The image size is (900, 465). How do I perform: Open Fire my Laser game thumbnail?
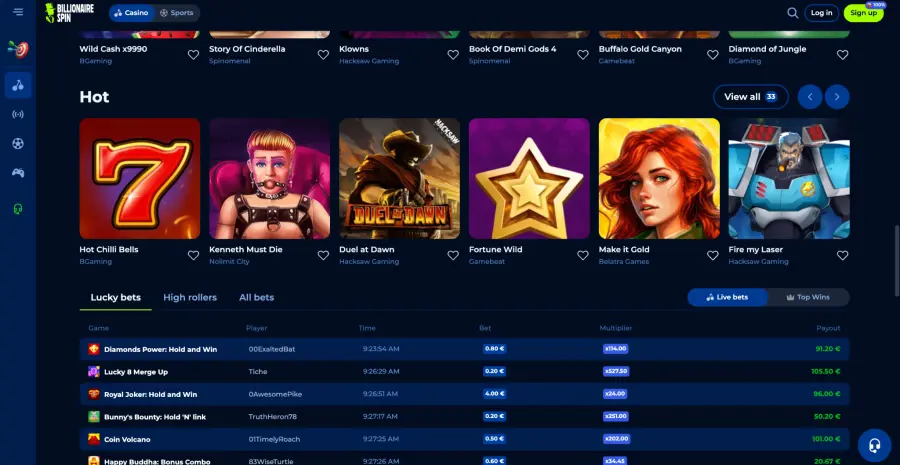789,179
